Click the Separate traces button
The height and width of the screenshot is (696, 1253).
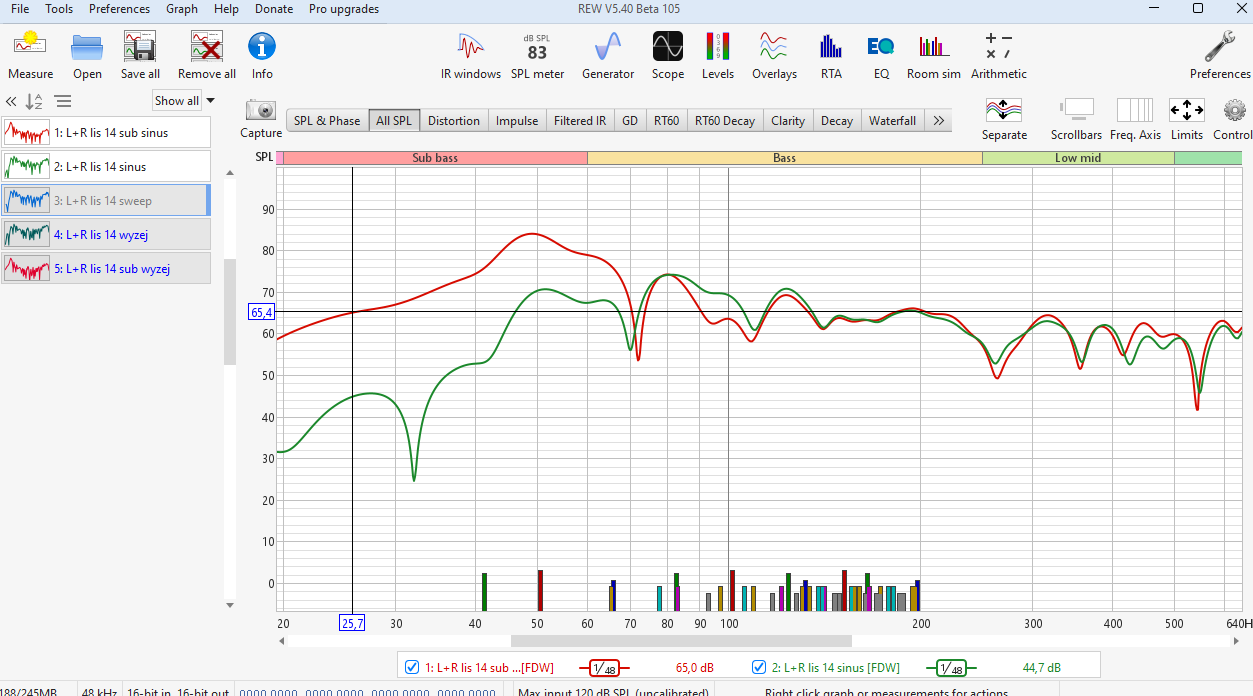pyautogui.click(x=1004, y=118)
